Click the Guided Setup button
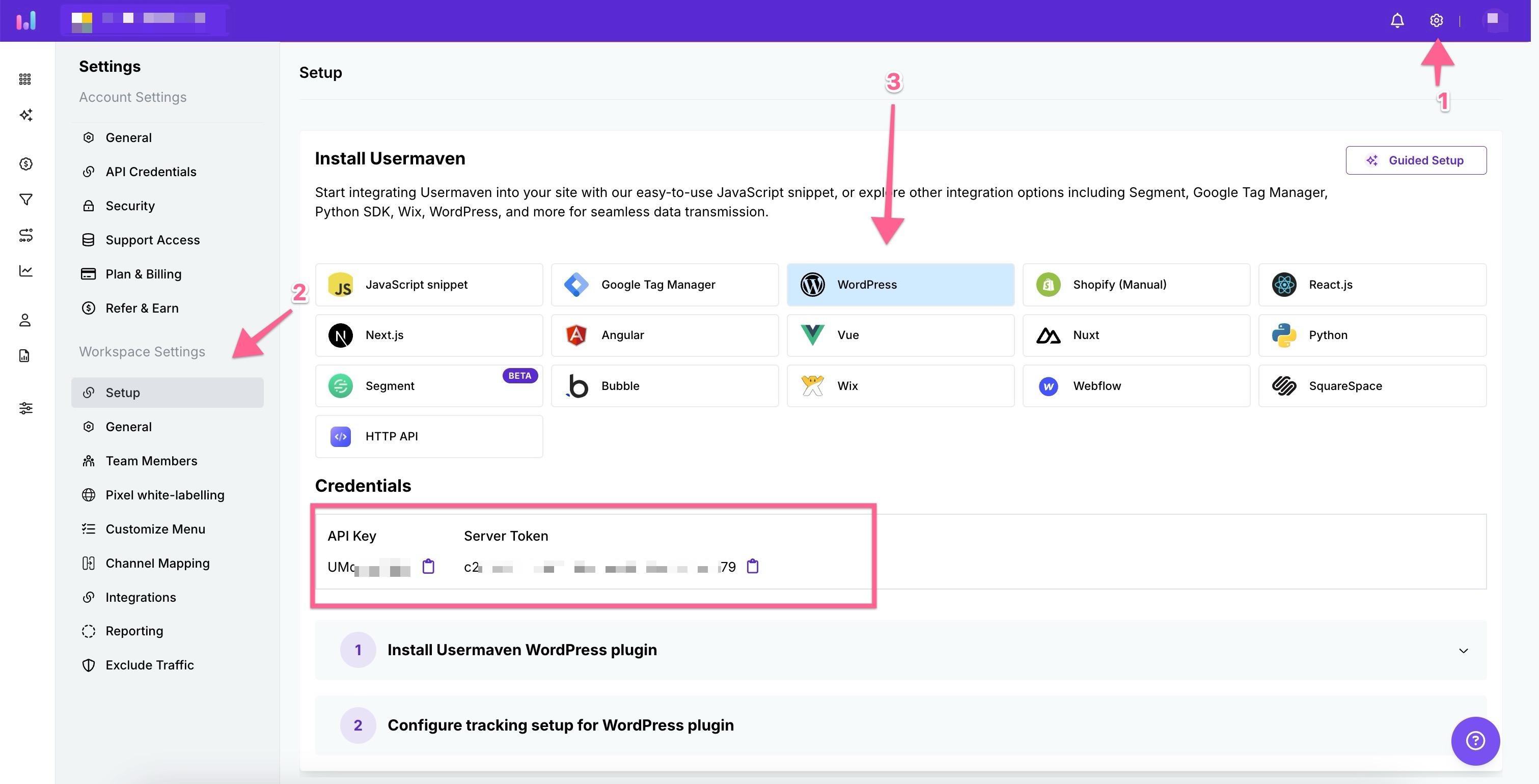 [x=1416, y=160]
